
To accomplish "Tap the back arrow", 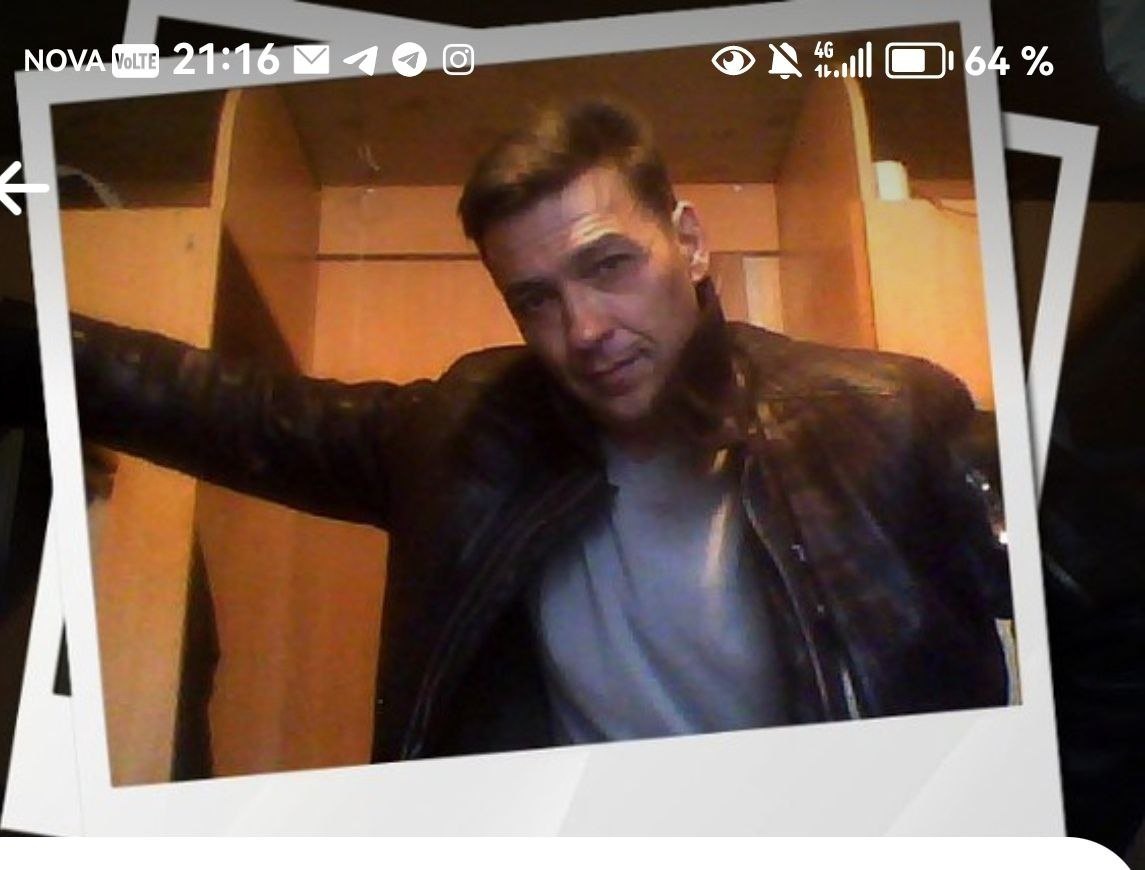I will point(22,188).
